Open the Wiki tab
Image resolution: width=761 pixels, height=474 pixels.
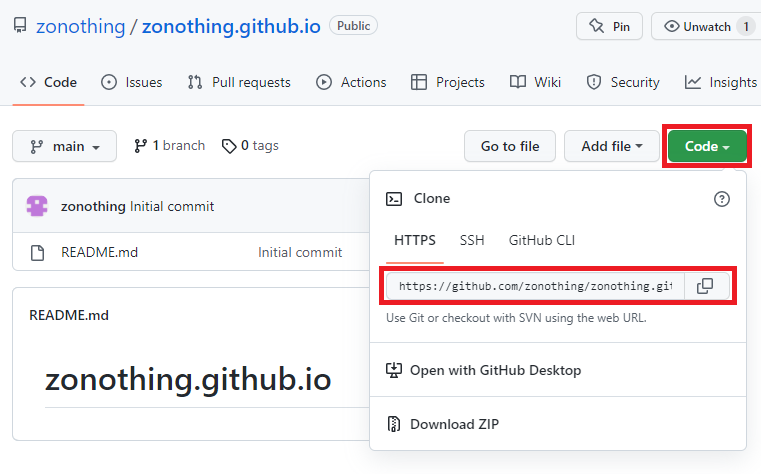[535, 82]
